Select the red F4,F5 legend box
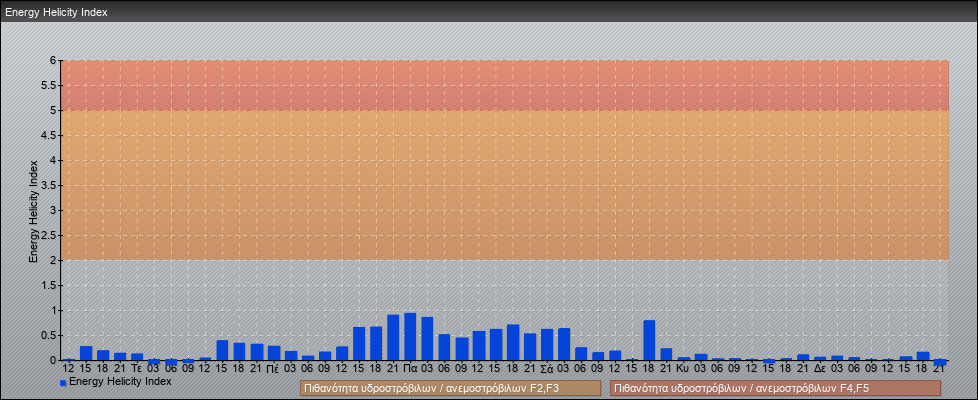This screenshot has height=400, width=978. pyautogui.click(x=775, y=388)
